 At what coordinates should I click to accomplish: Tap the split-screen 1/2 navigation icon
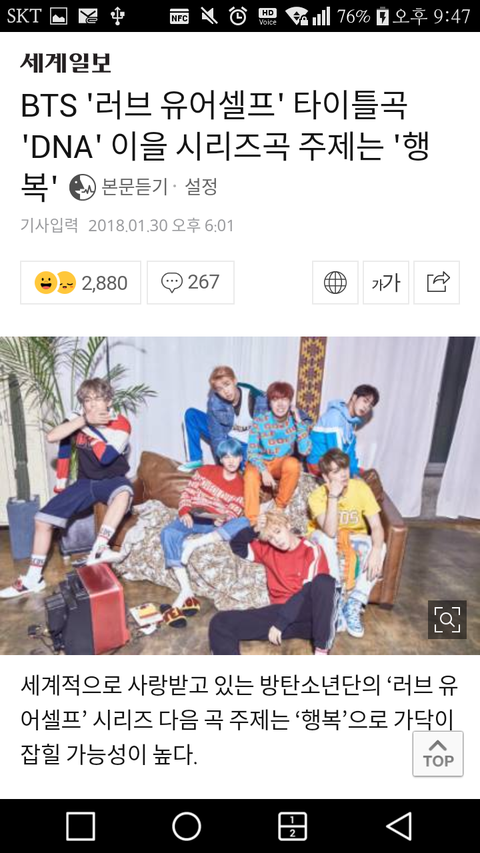293,826
